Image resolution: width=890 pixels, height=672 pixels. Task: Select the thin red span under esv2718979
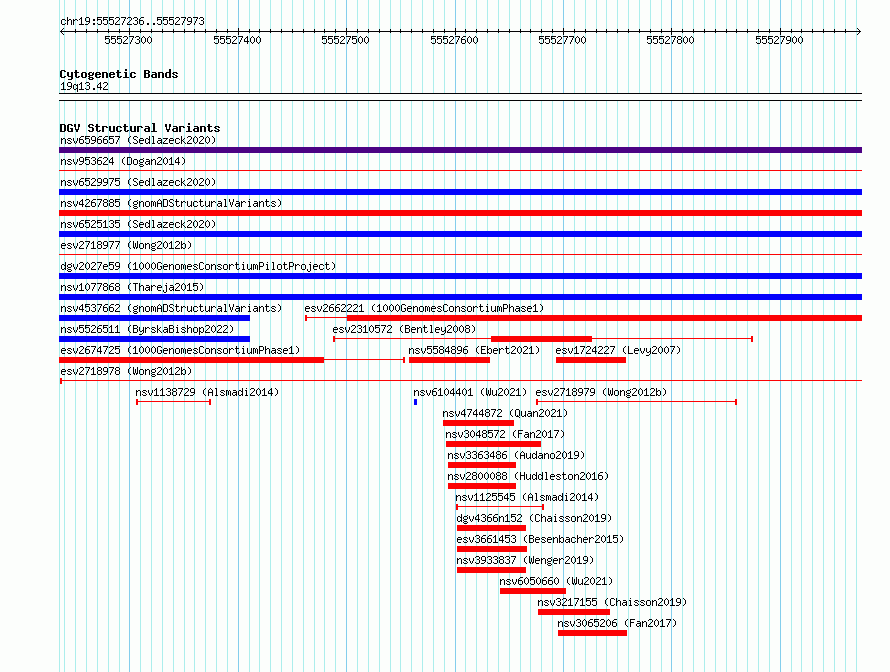pos(636,402)
